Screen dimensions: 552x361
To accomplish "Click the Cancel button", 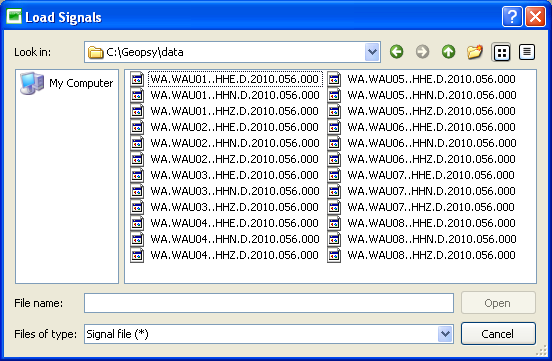I will [498, 334].
